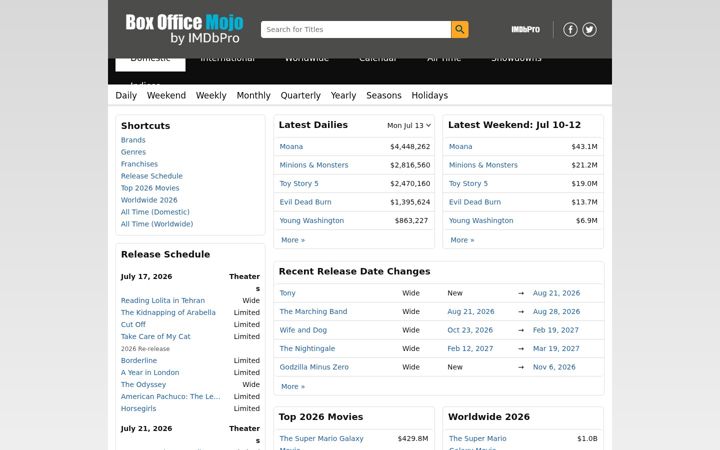720x450 pixels.
Task: Click the $43.1M weekend gross value
Action: pos(584,146)
